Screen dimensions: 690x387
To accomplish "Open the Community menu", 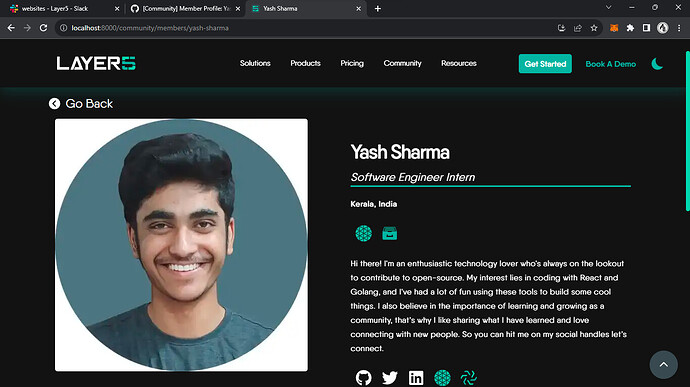I will pos(402,63).
